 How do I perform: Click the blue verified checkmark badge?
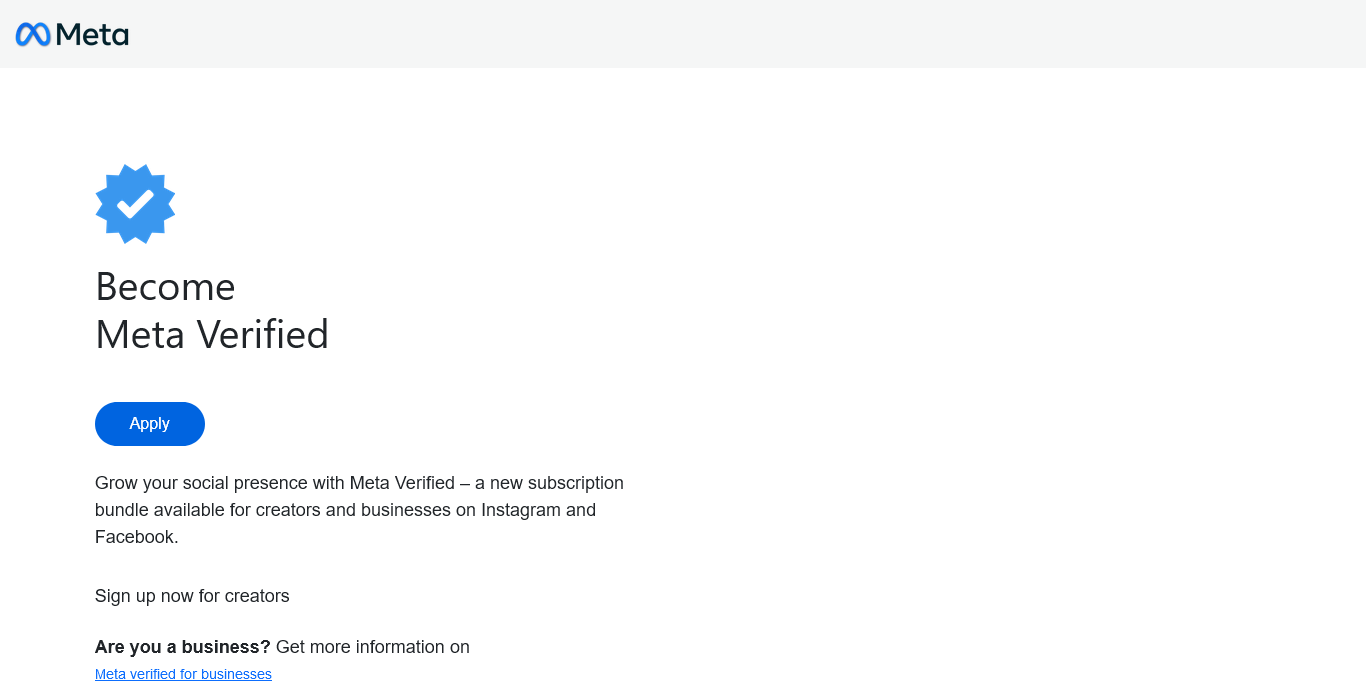[135, 204]
